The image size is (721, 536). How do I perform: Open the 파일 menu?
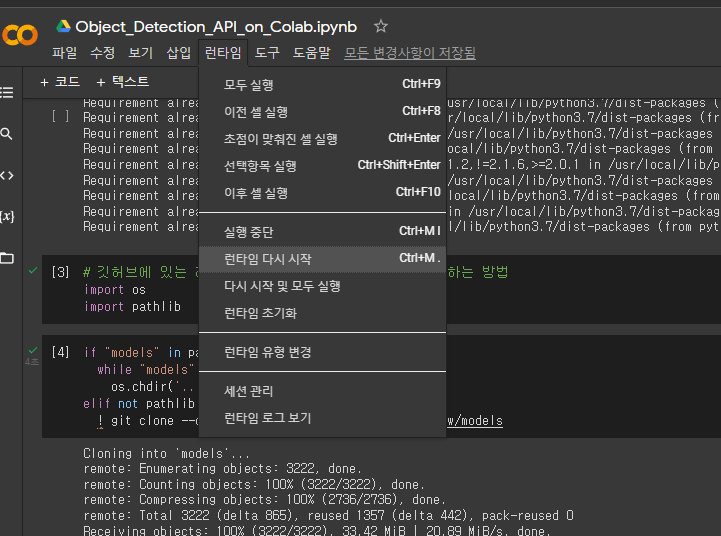click(x=64, y=52)
